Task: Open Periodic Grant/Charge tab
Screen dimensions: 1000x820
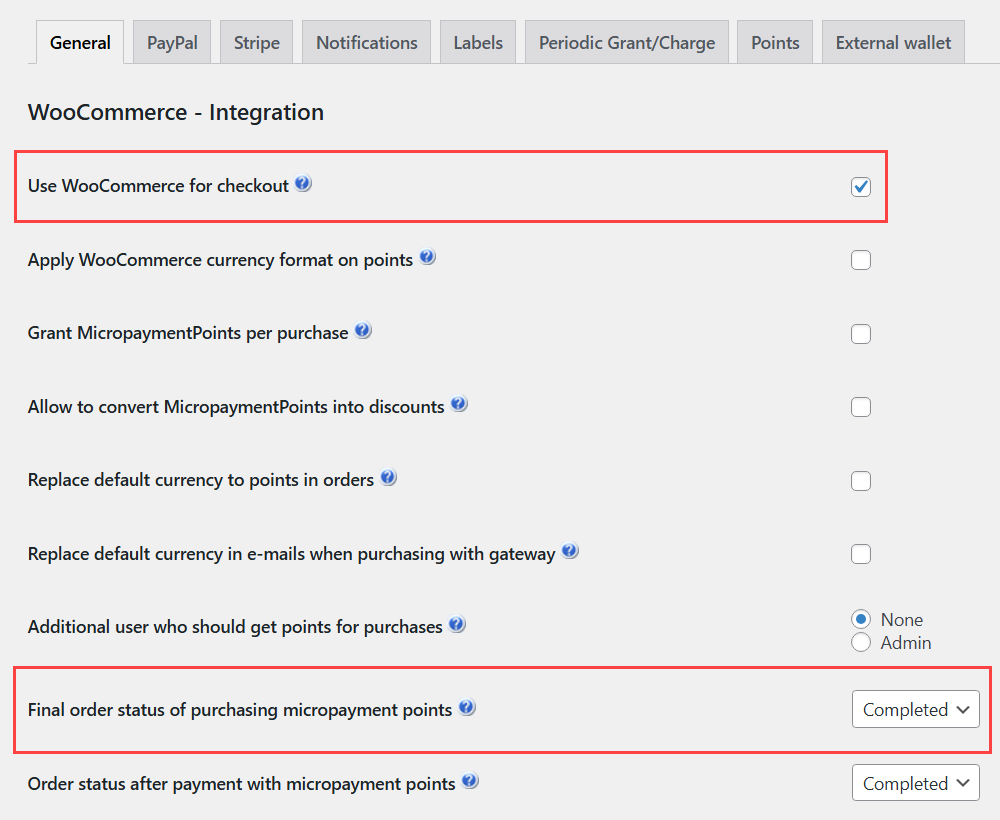Action: [x=627, y=43]
